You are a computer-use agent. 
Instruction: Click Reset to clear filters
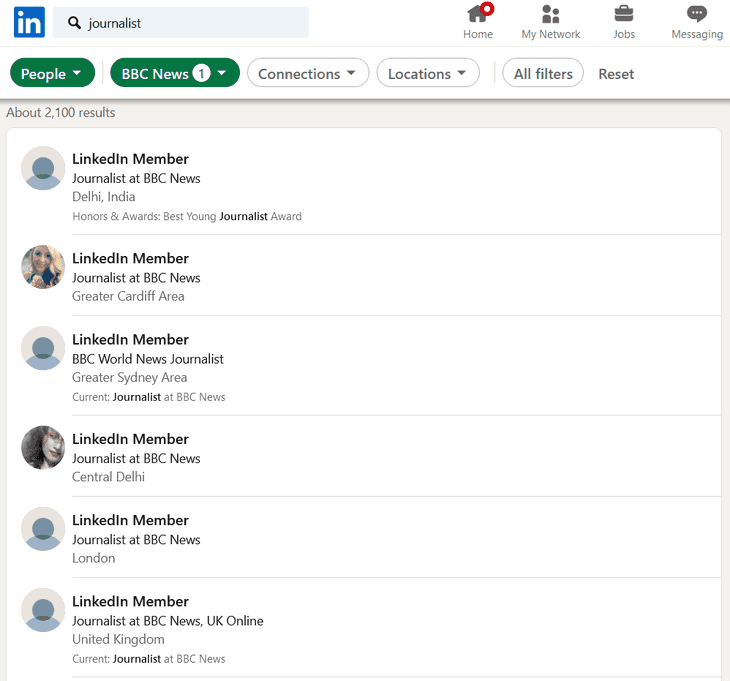pyautogui.click(x=616, y=74)
